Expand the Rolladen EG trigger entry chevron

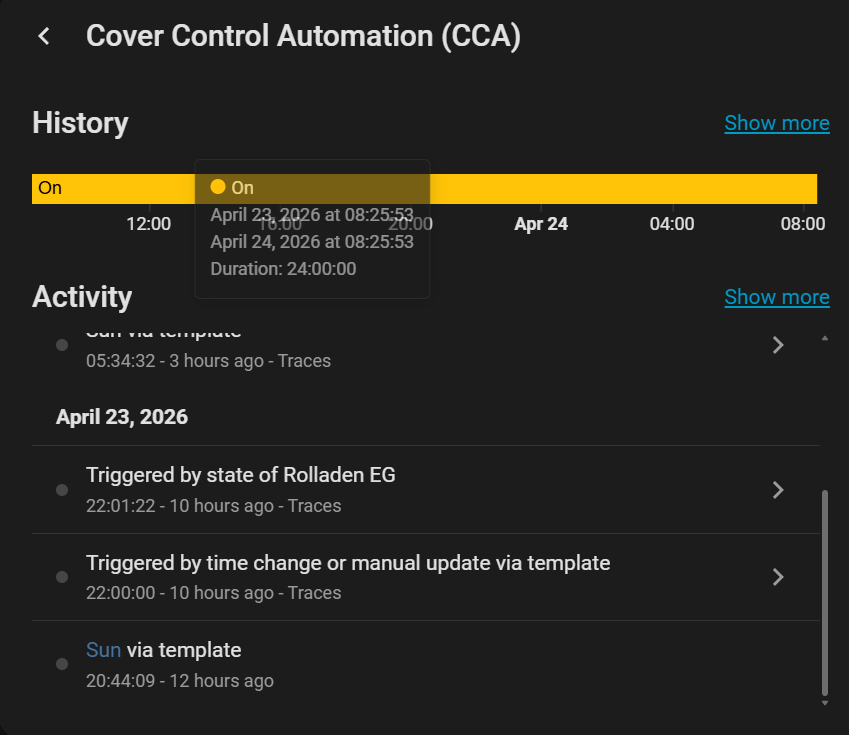click(778, 490)
